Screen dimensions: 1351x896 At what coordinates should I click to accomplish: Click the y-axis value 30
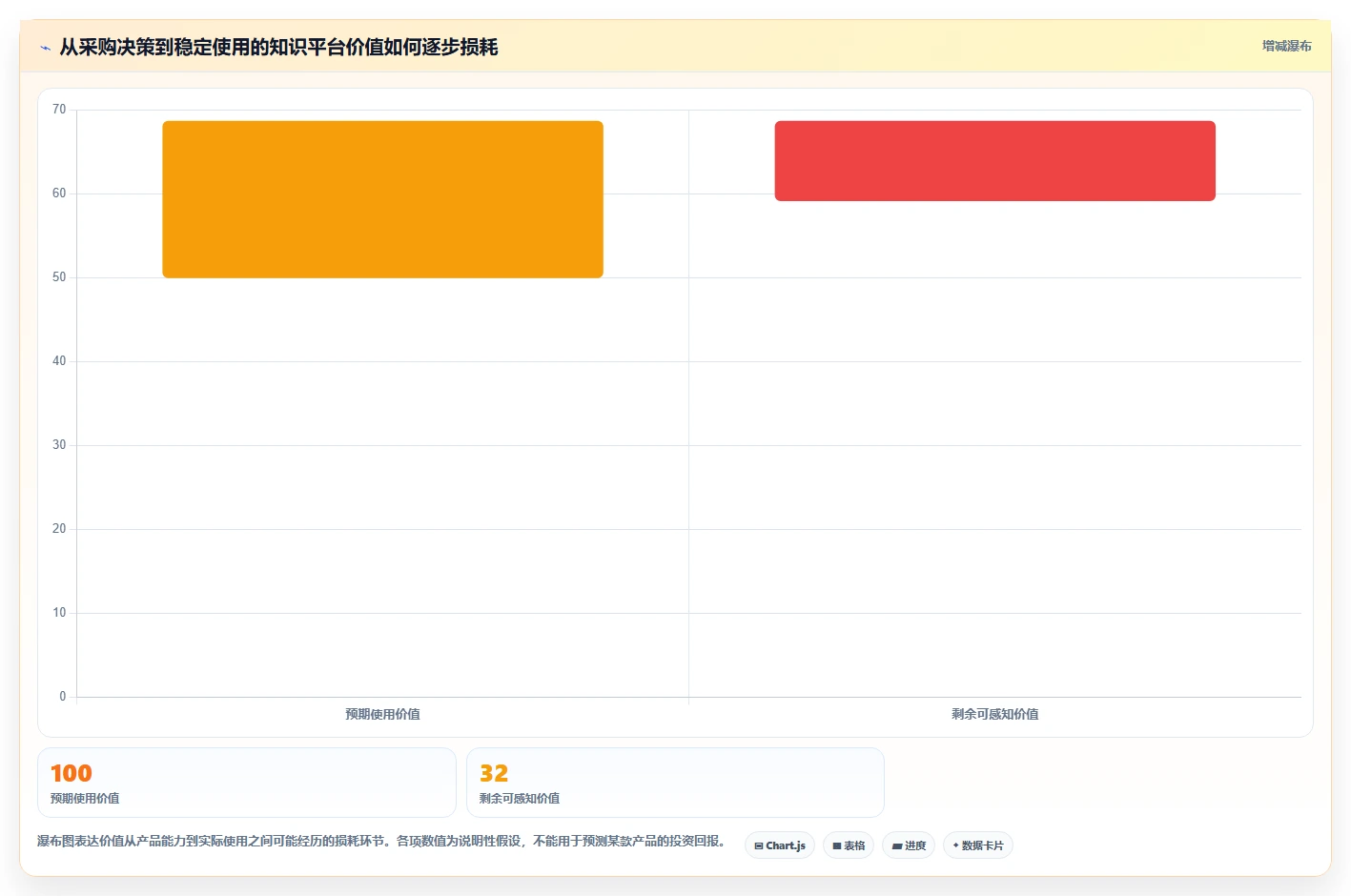pos(59,445)
